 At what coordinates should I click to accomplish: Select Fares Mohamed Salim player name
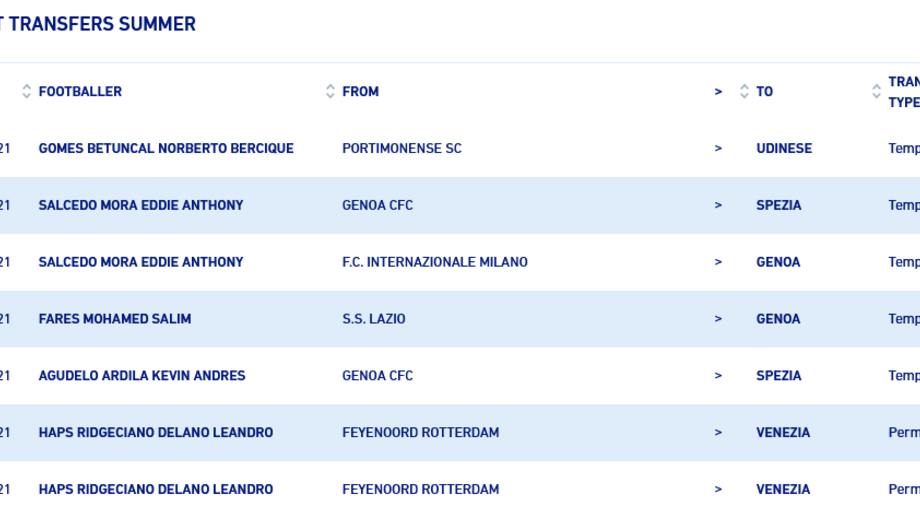pyautogui.click(x=115, y=319)
